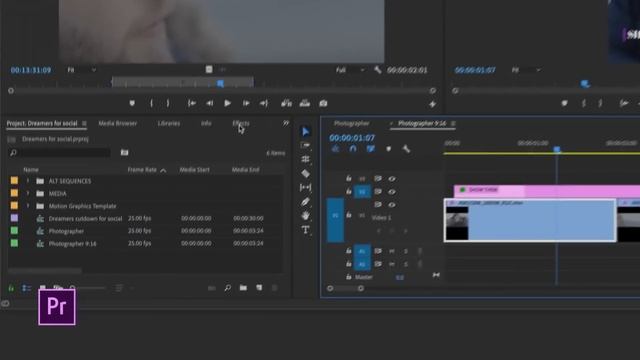Select the Razor tool

tap(305, 173)
